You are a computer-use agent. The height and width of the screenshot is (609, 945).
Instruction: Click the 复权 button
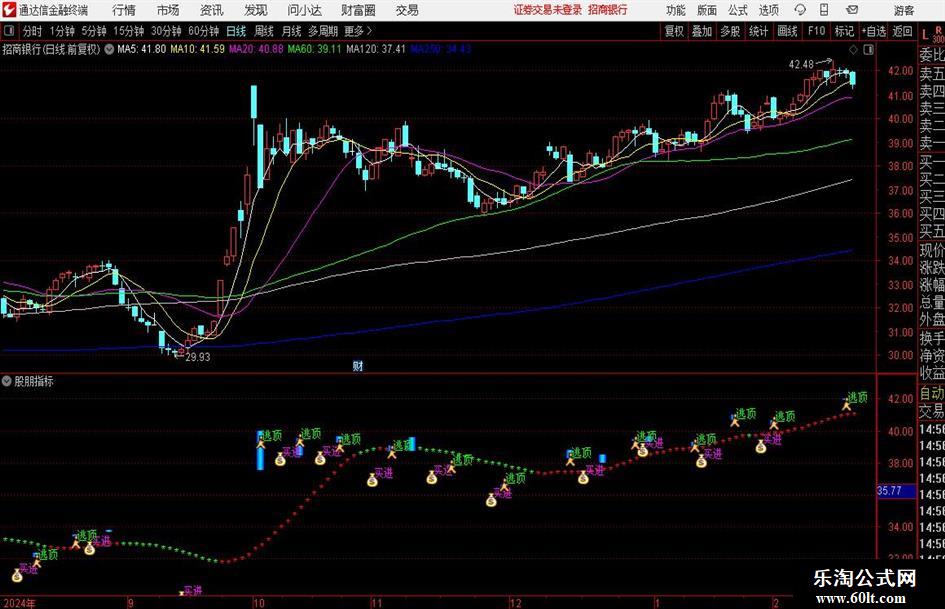tap(674, 31)
